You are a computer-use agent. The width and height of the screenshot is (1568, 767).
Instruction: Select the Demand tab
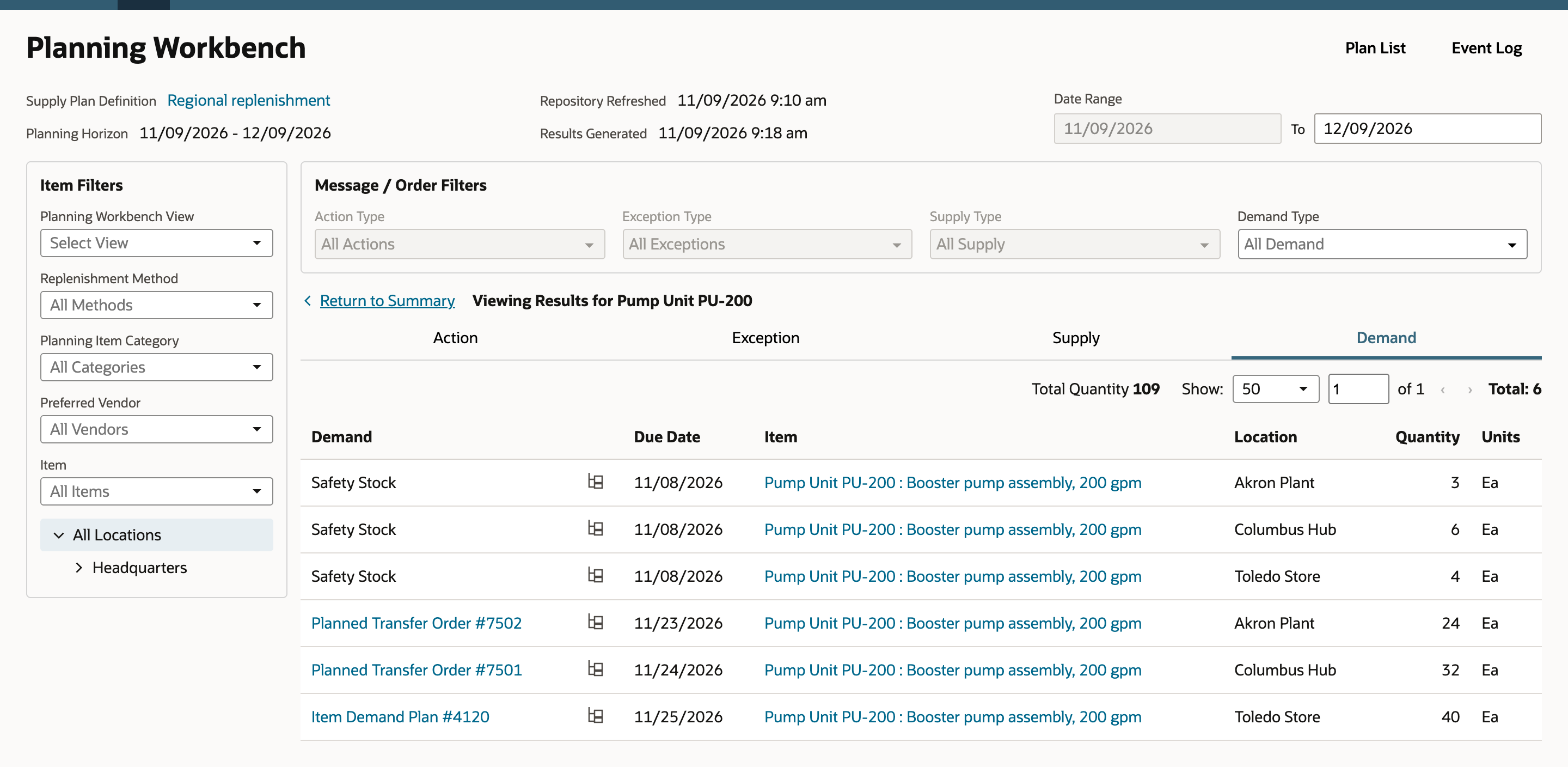[x=1387, y=338]
